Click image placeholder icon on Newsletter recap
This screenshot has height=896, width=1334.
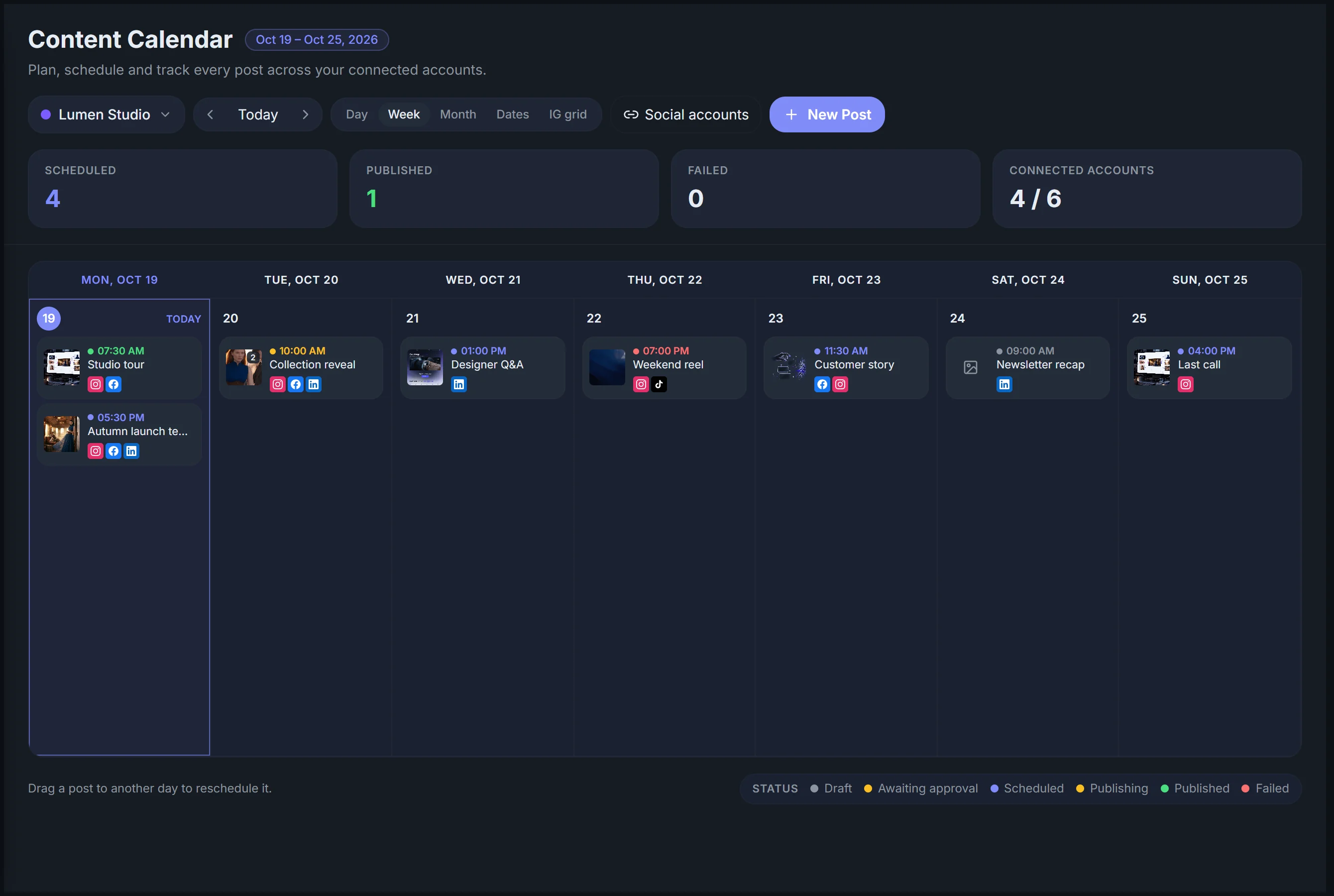(971, 367)
